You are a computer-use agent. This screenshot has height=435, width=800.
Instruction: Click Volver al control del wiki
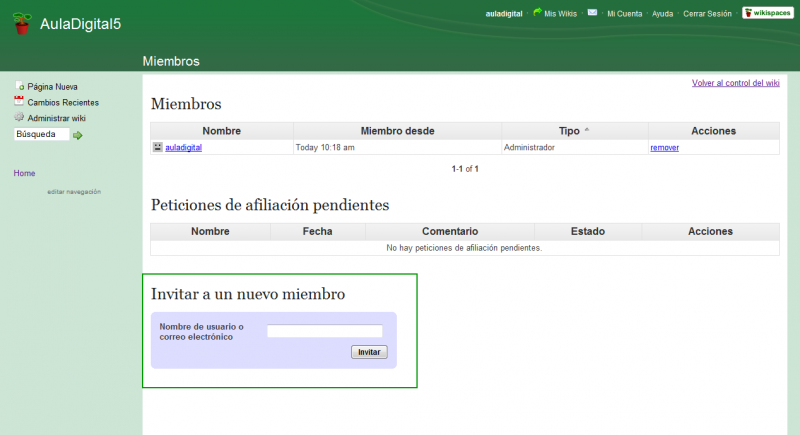click(735, 83)
